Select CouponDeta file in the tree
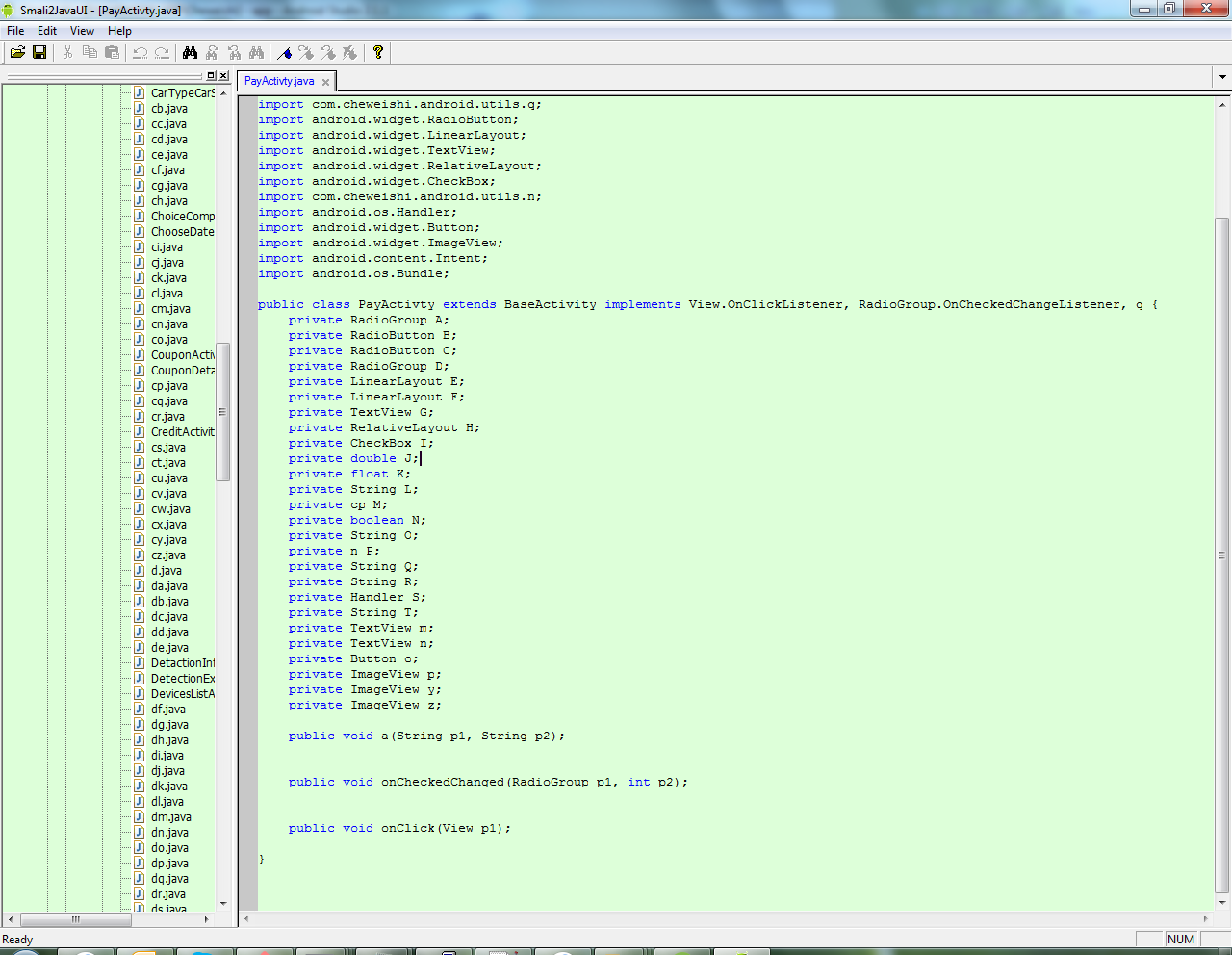1232x955 pixels. click(x=182, y=371)
